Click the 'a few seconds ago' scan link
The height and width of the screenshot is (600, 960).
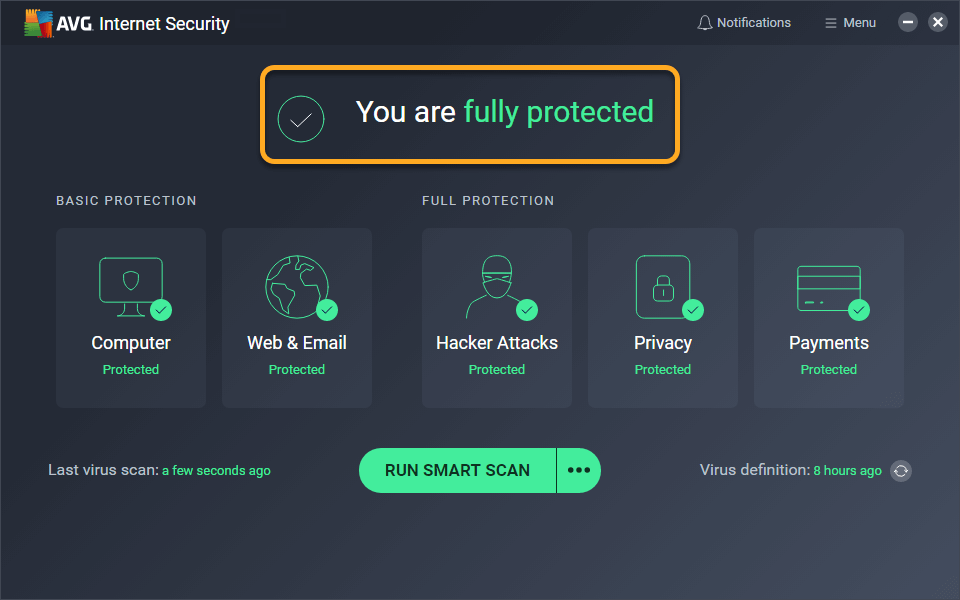[216, 470]
